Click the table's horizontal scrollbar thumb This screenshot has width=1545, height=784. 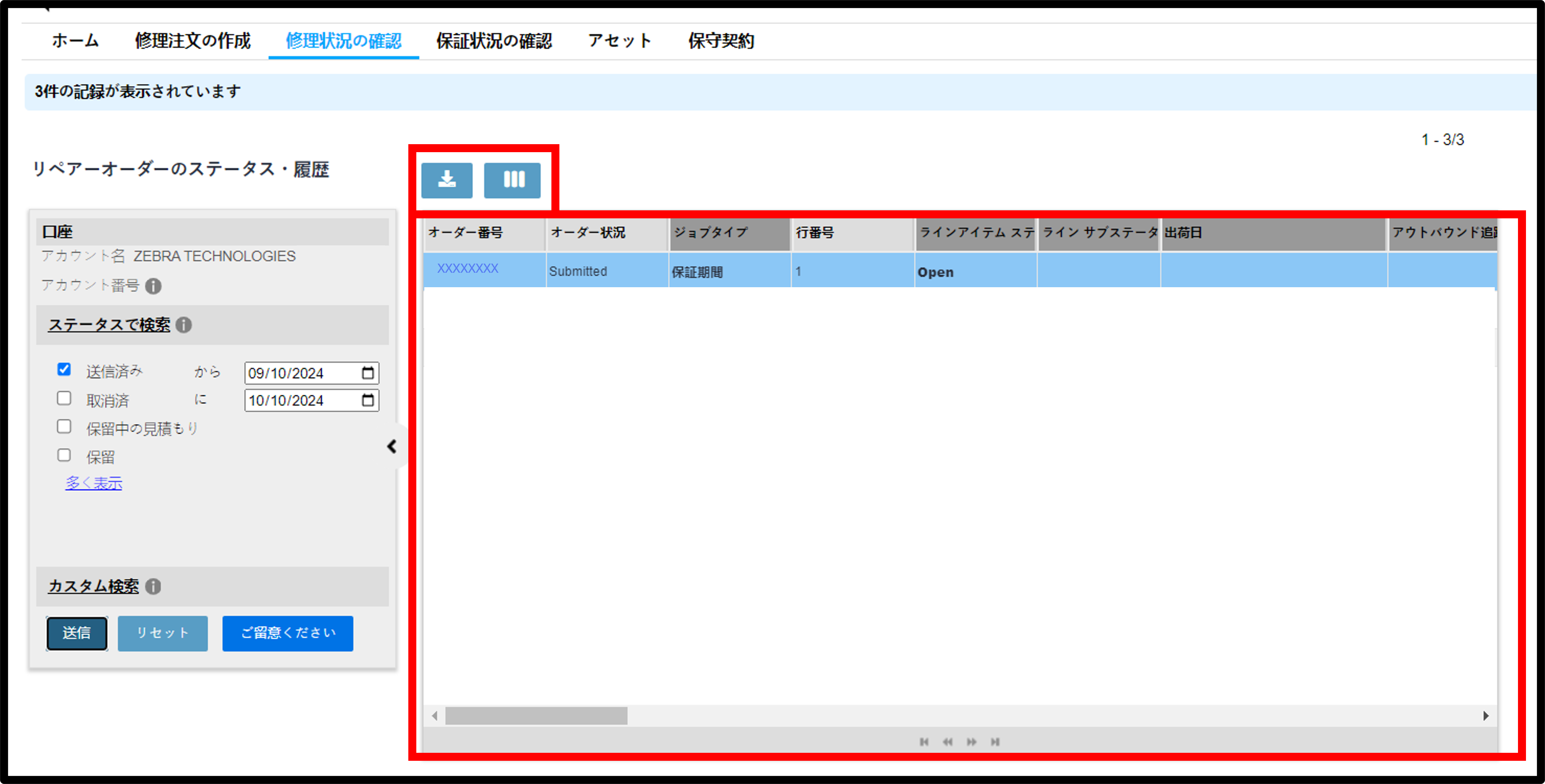click(536, 716)
